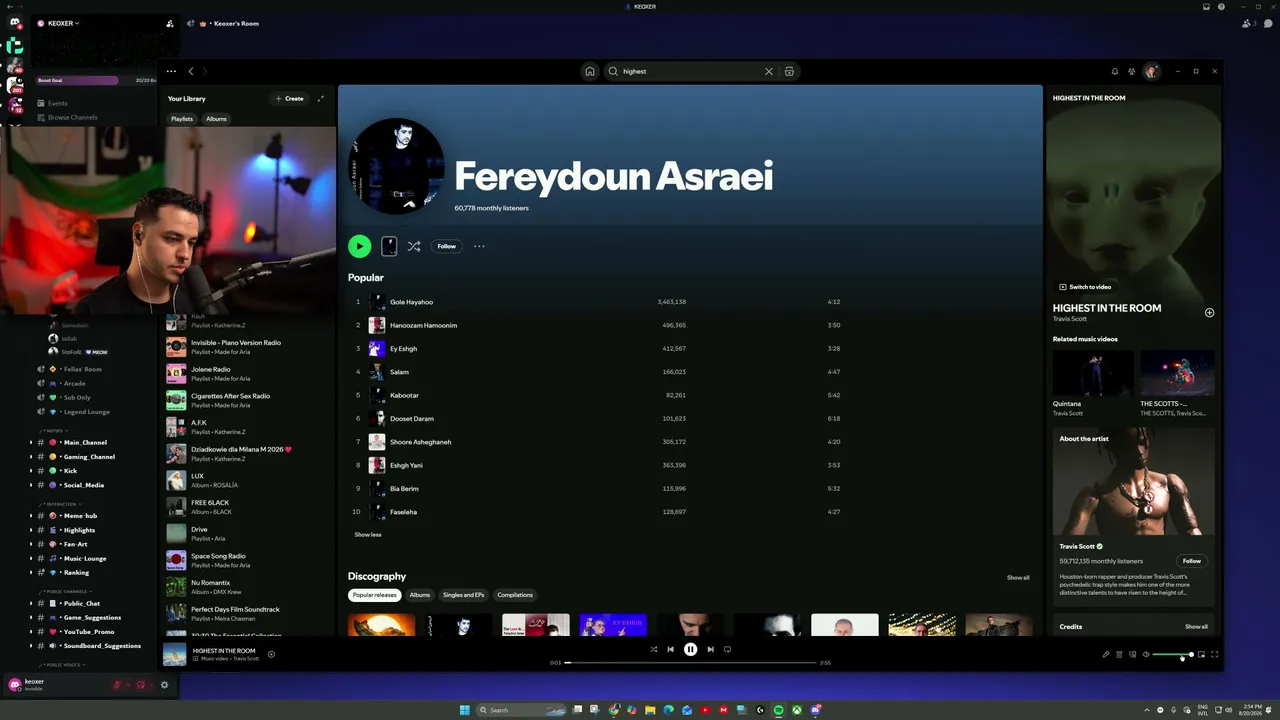This screenshot has width=1280, height=720.
Task: Open Spotify's three-dot main menu
Action: 171,71
